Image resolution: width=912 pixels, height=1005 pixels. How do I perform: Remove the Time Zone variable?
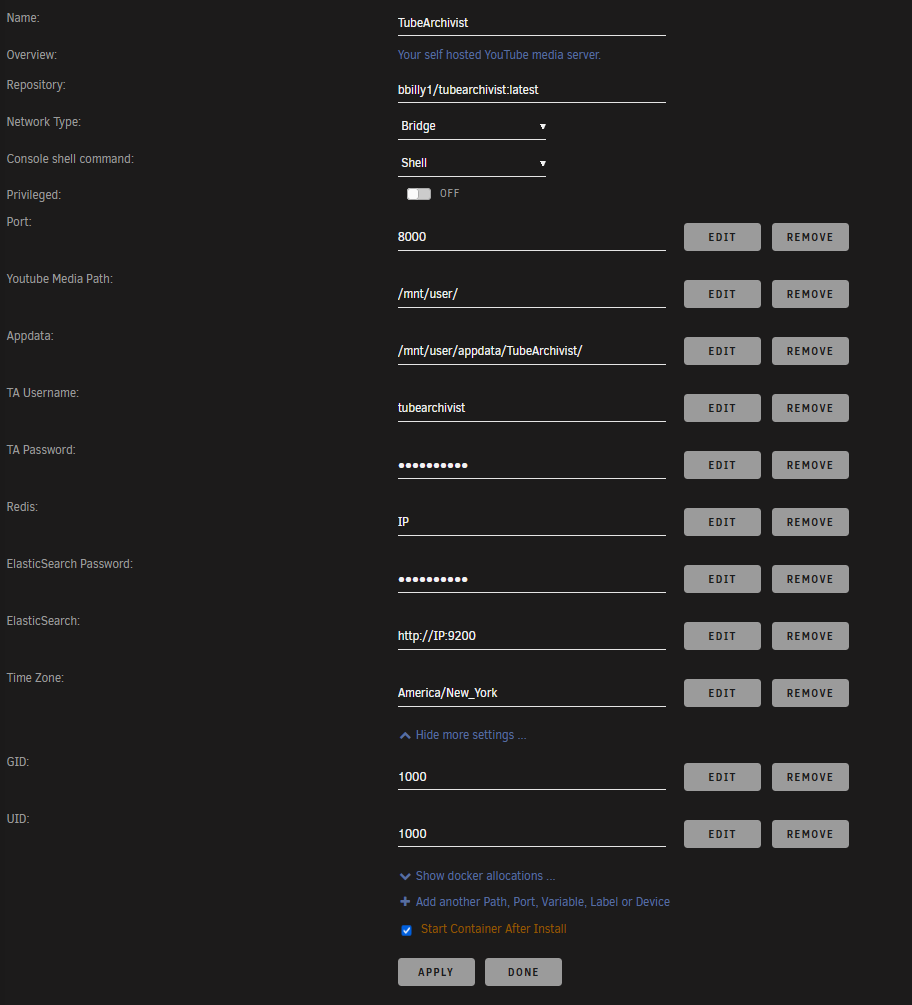(x=810, y=693)
